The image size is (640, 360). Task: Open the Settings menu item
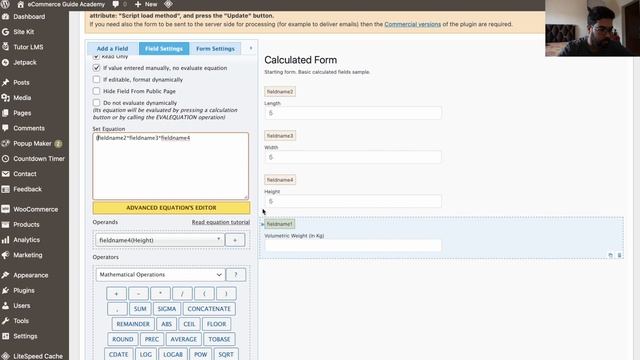(25, 336)
